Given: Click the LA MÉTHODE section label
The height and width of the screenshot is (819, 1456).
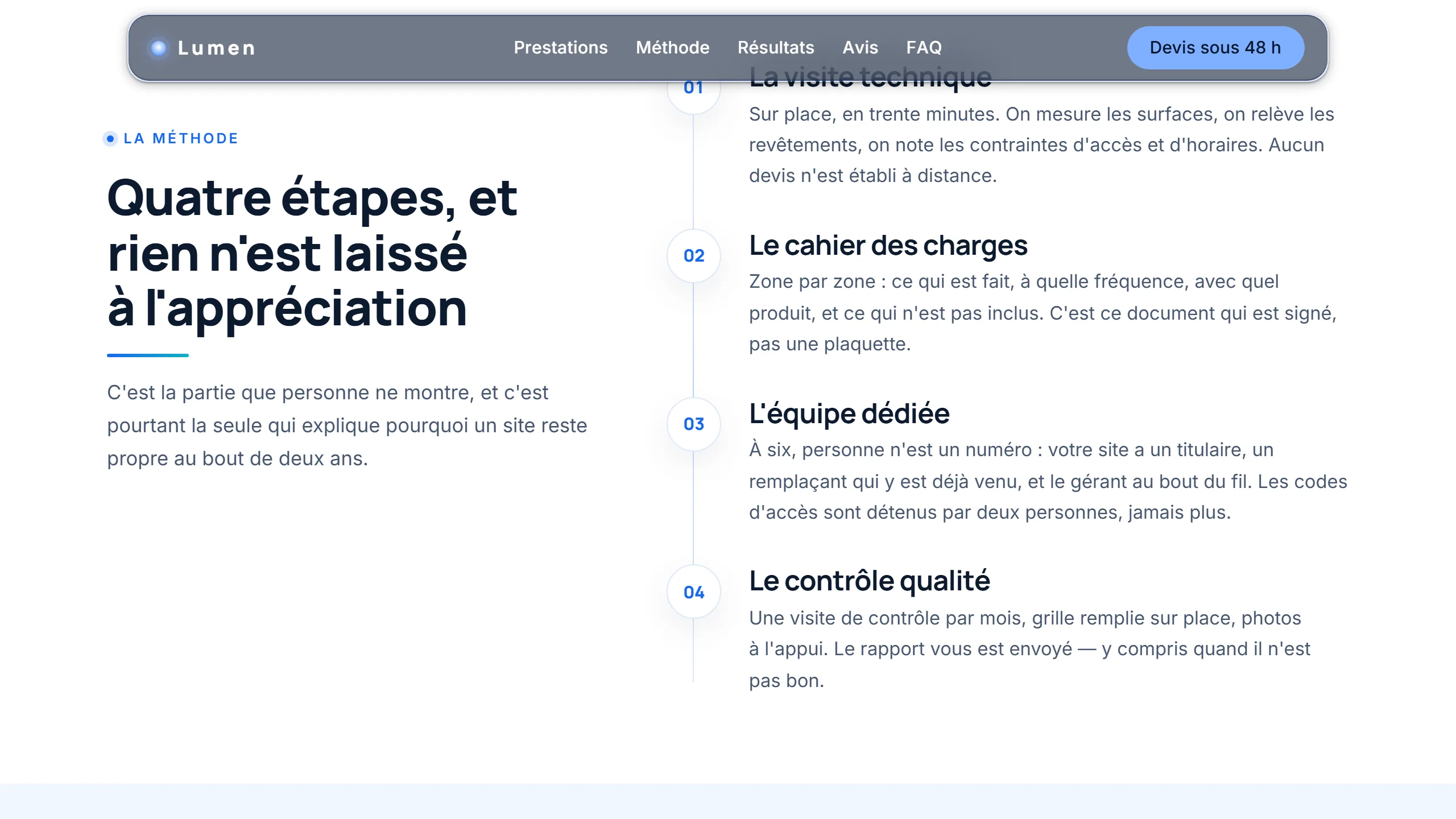Looking at the screenshot, I should pyautogui.click(x=180, y=138).
